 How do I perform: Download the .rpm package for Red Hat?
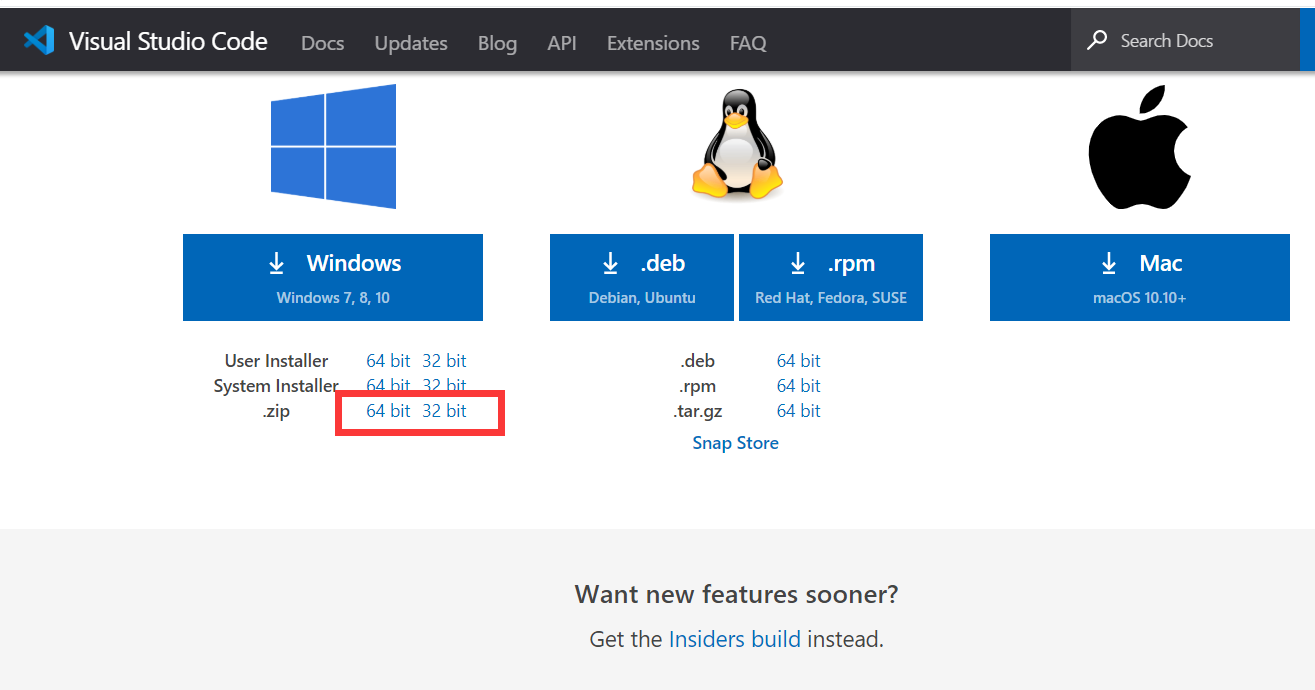click(x=830, y=277)
